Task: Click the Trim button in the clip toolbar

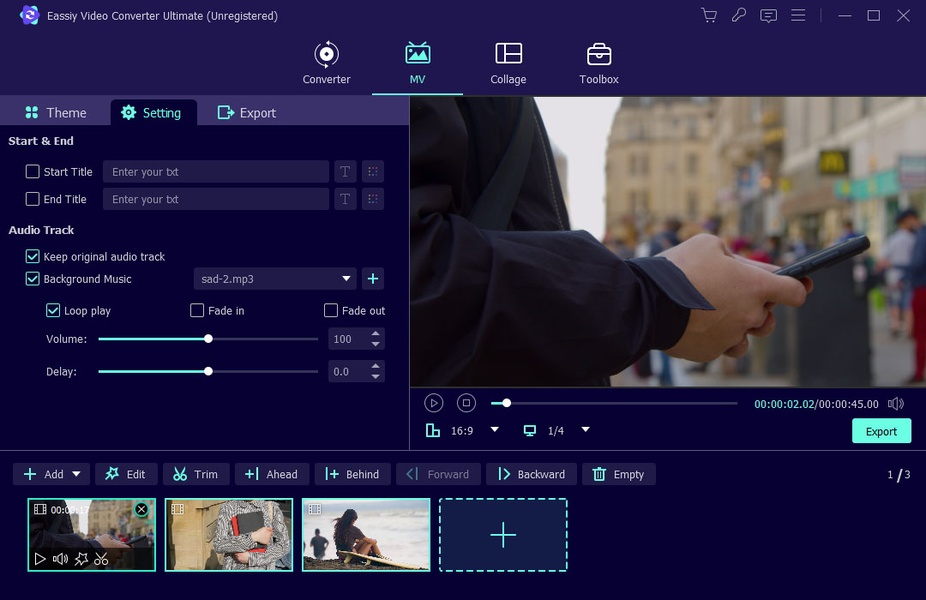Action: (x=195, y=474)
